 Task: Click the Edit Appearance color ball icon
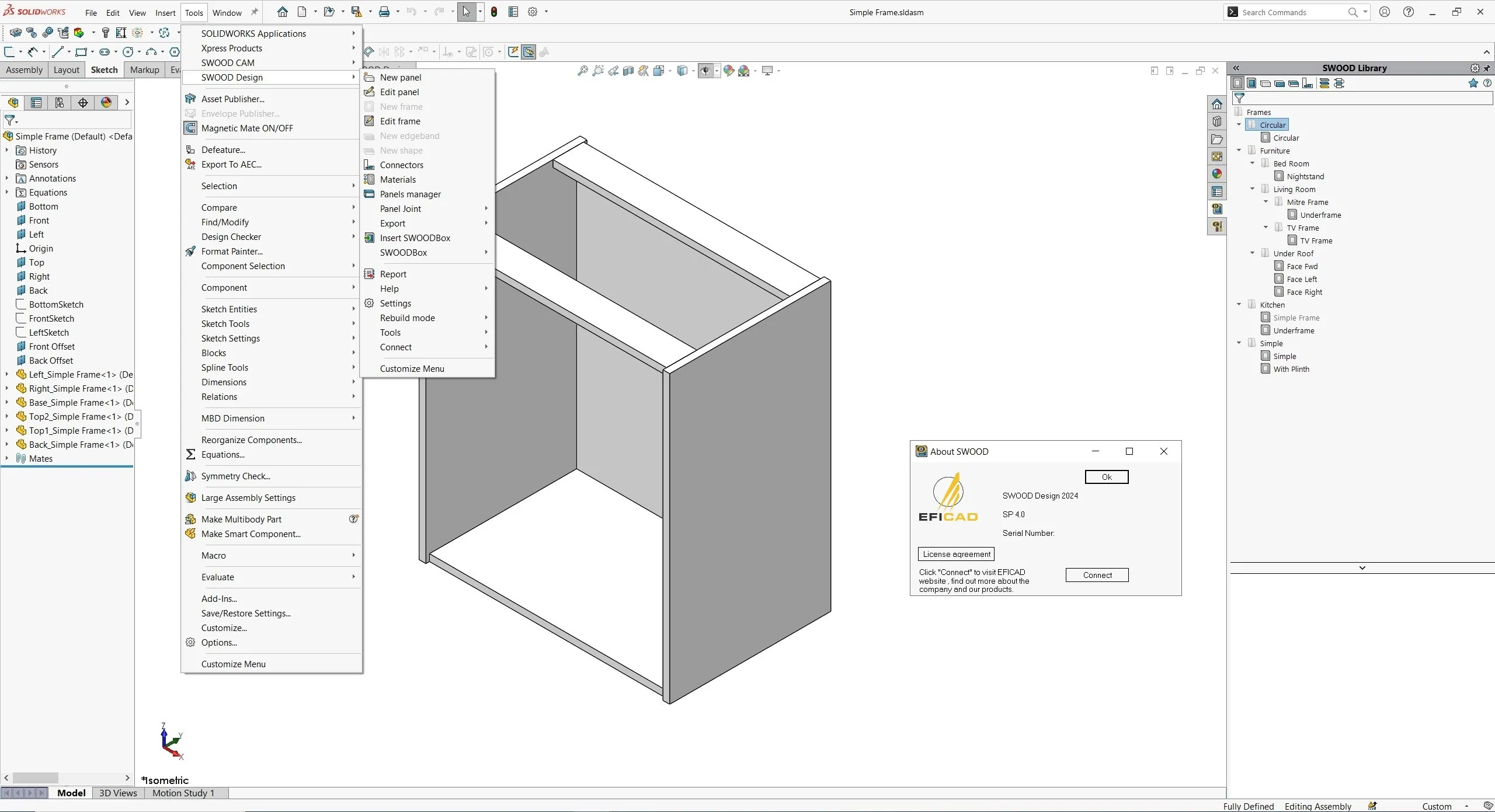point(728,71)
